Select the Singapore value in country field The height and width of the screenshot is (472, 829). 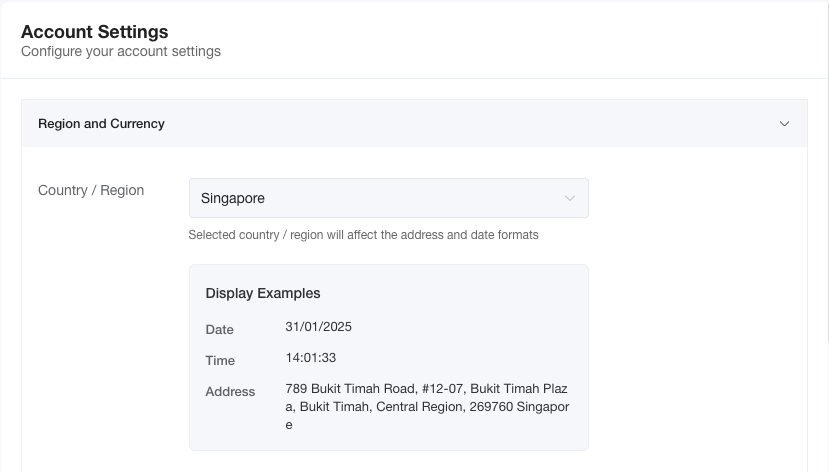(233, 198)
